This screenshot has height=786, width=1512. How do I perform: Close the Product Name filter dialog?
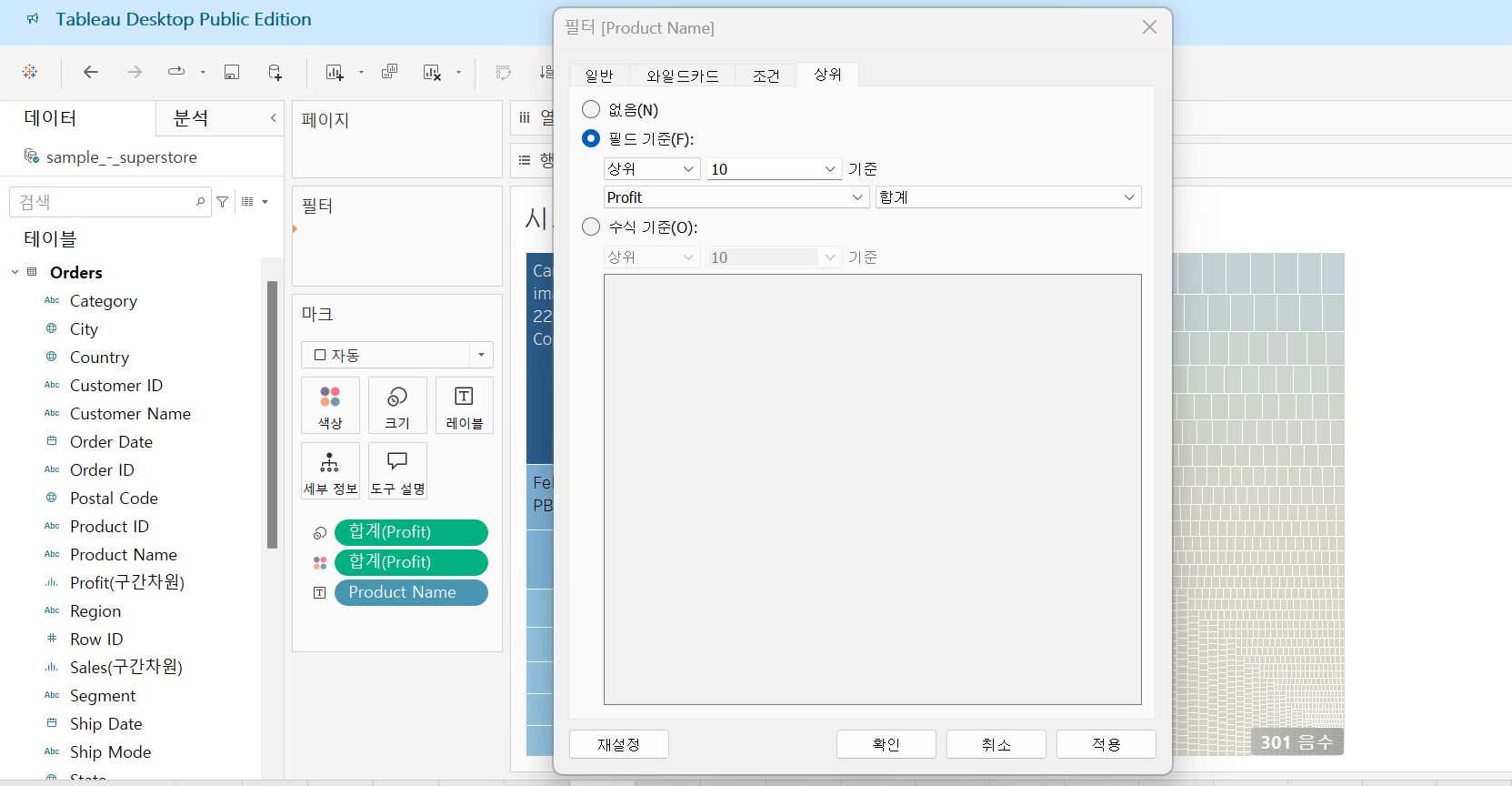click(1149, 27)
